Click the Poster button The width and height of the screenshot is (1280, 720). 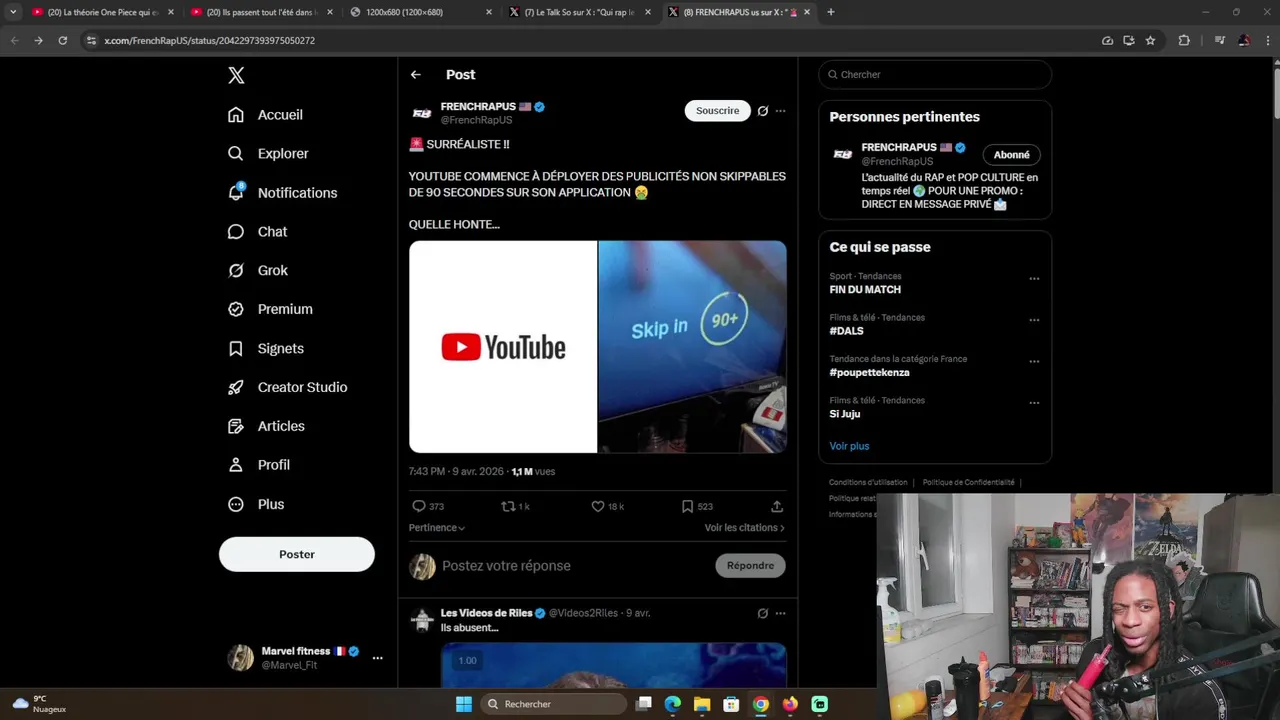pyautogui.click(x=297, y=554)
